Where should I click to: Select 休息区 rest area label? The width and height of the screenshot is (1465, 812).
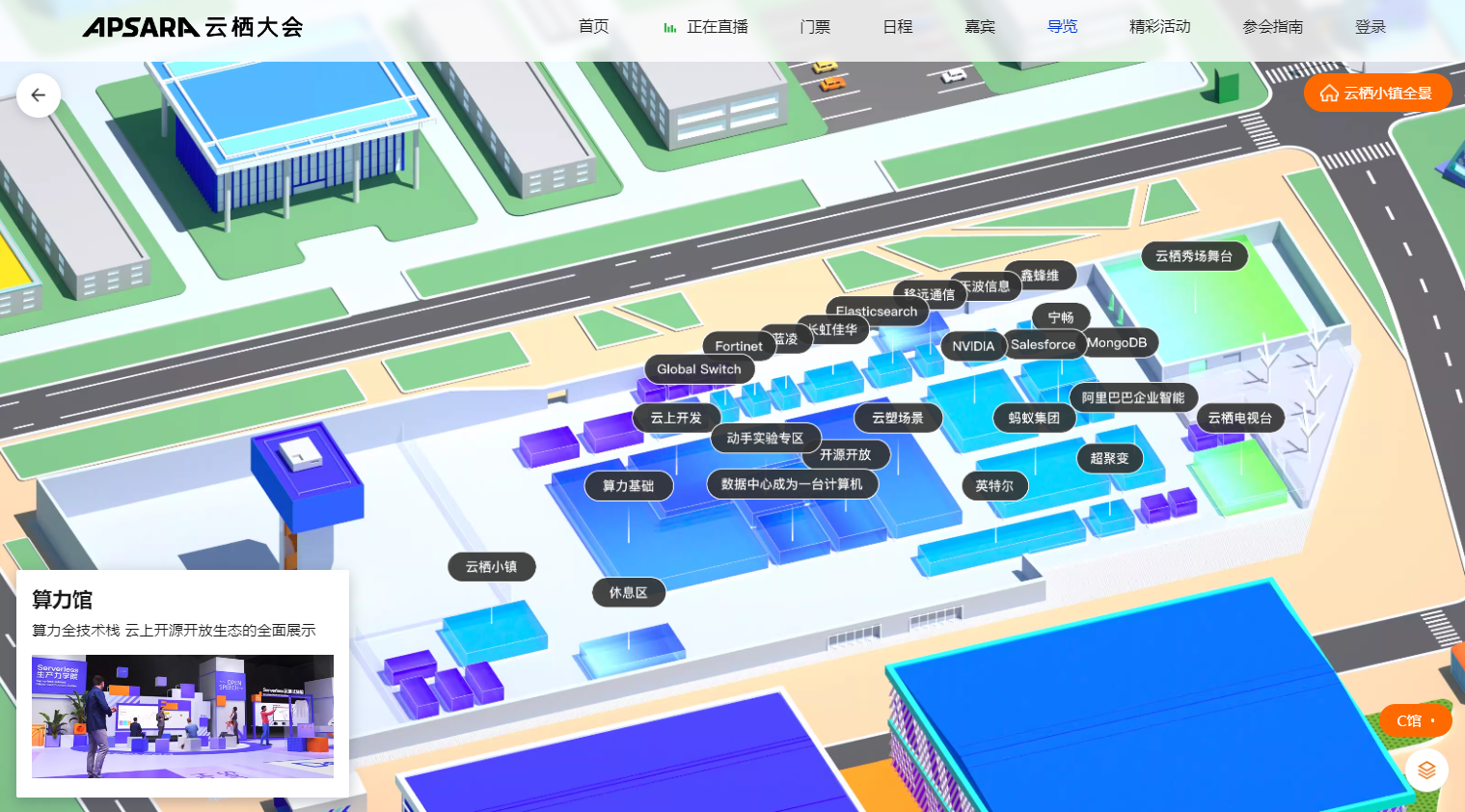pos(629,593)
